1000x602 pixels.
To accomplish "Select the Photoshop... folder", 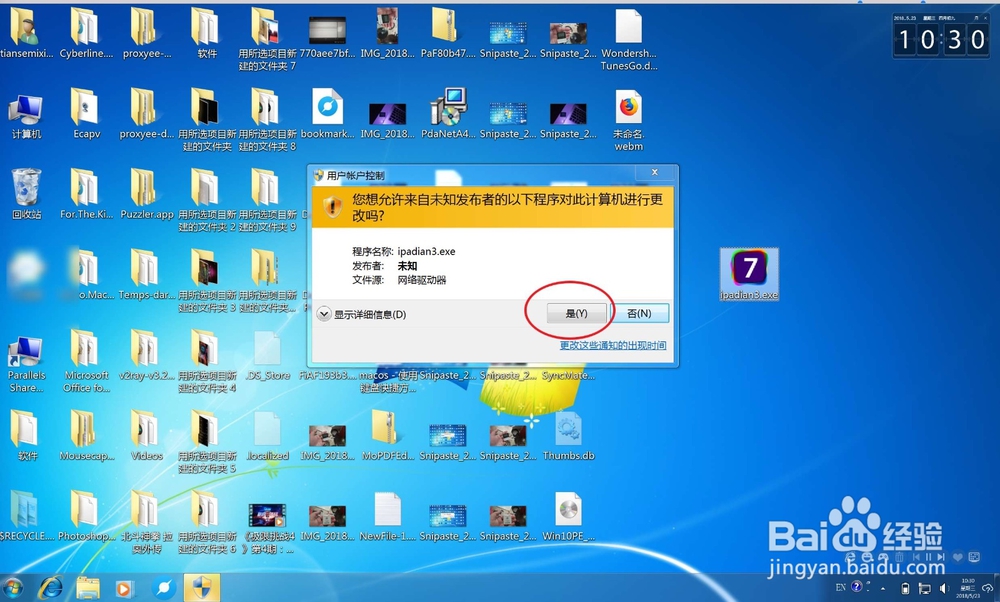I will (x=86, y=517).
